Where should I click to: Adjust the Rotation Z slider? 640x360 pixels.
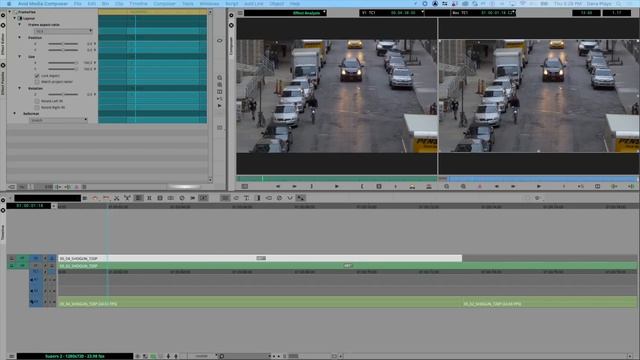click(x=63, y=94)
